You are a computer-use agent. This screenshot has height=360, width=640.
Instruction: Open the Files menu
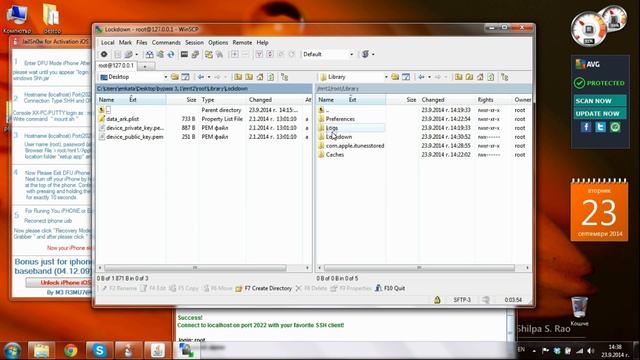(142, 42)
